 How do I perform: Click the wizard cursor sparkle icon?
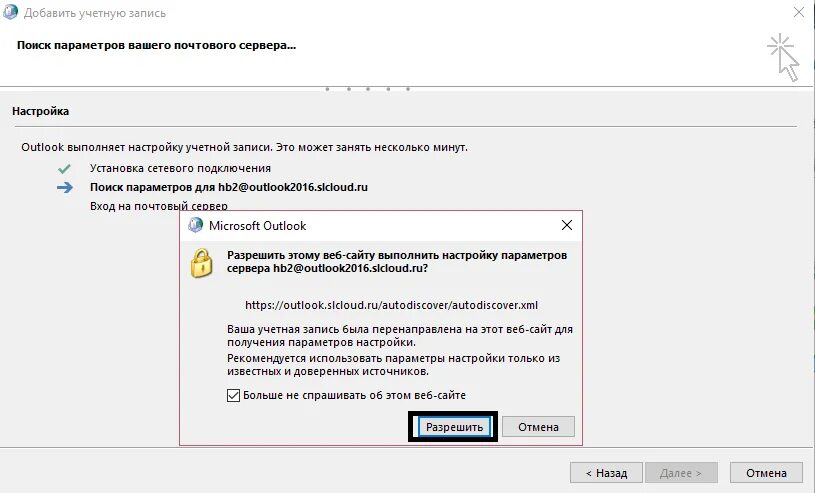tap(783, 58)
